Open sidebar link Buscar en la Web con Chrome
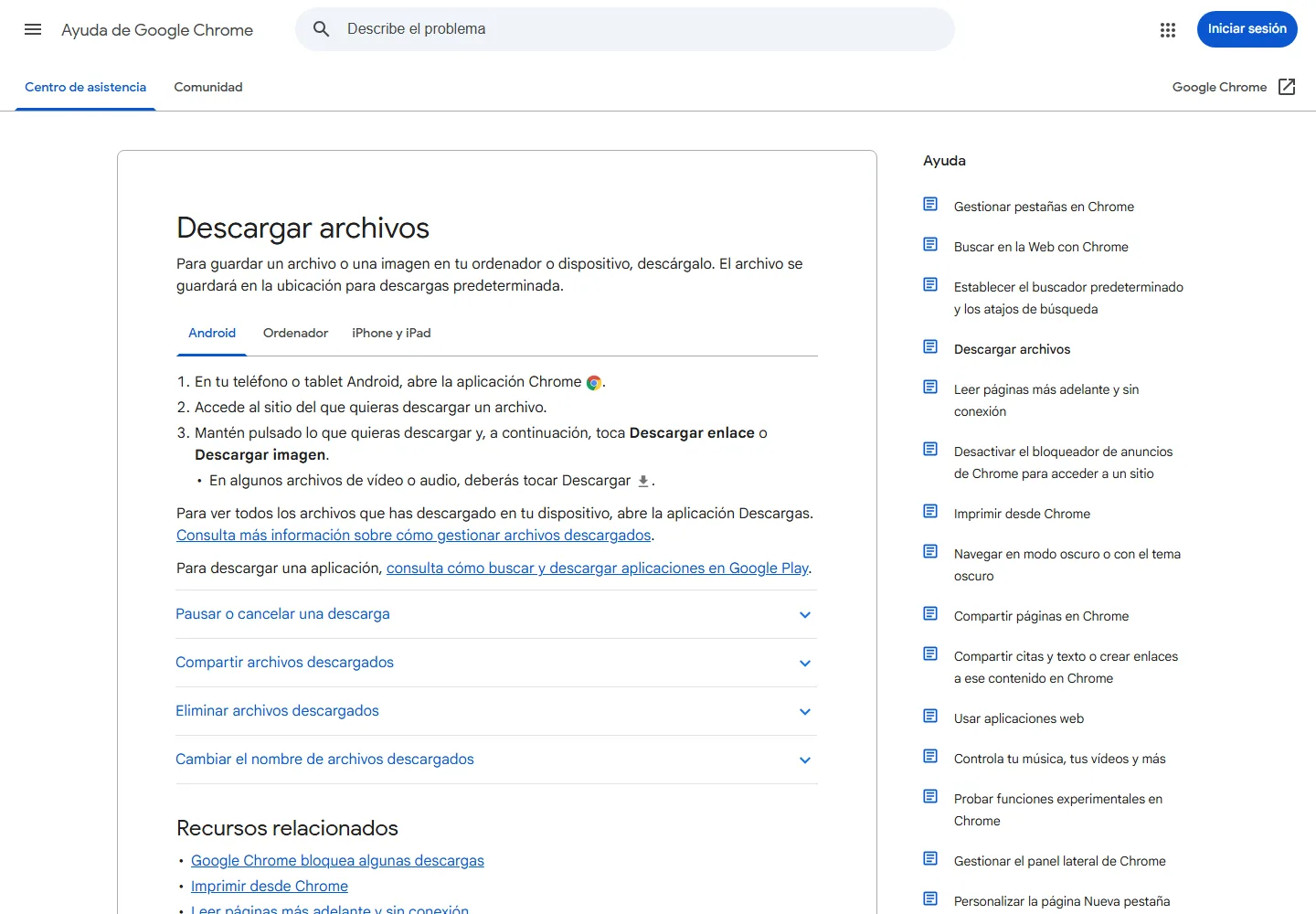The width and height of the screenshot is (1316, 914). [1041, 247]
